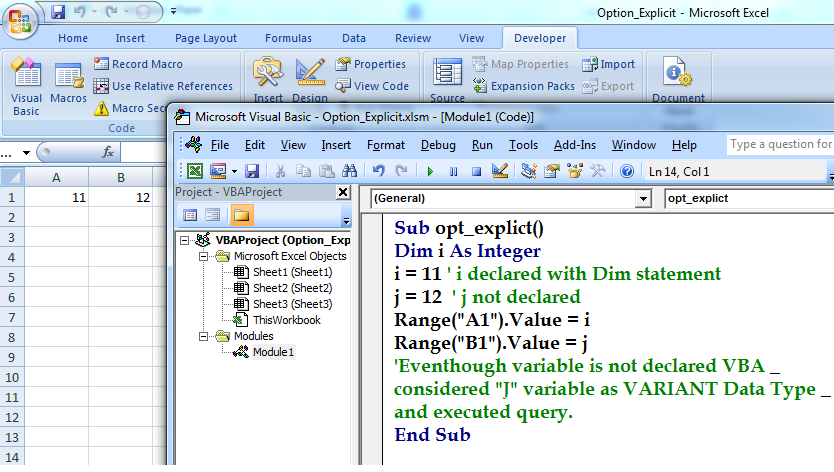
Task: Collapse Modules folder expander
Action: [x=203, y=336]
